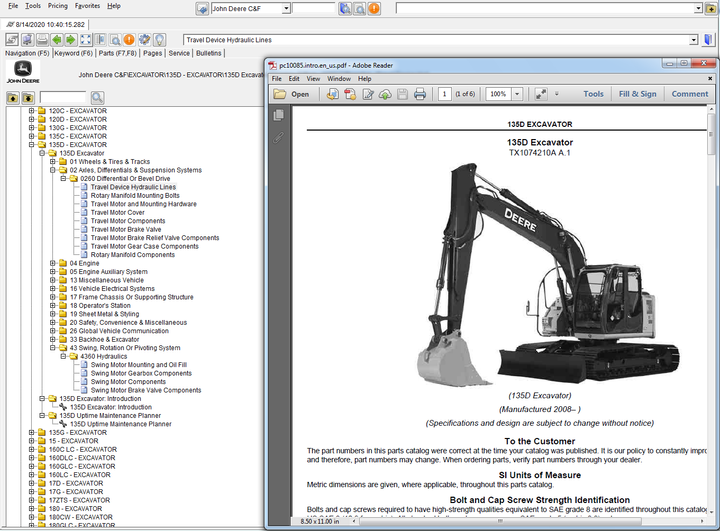Click the orange alert icon in second toolbar

tap(129, 40)
